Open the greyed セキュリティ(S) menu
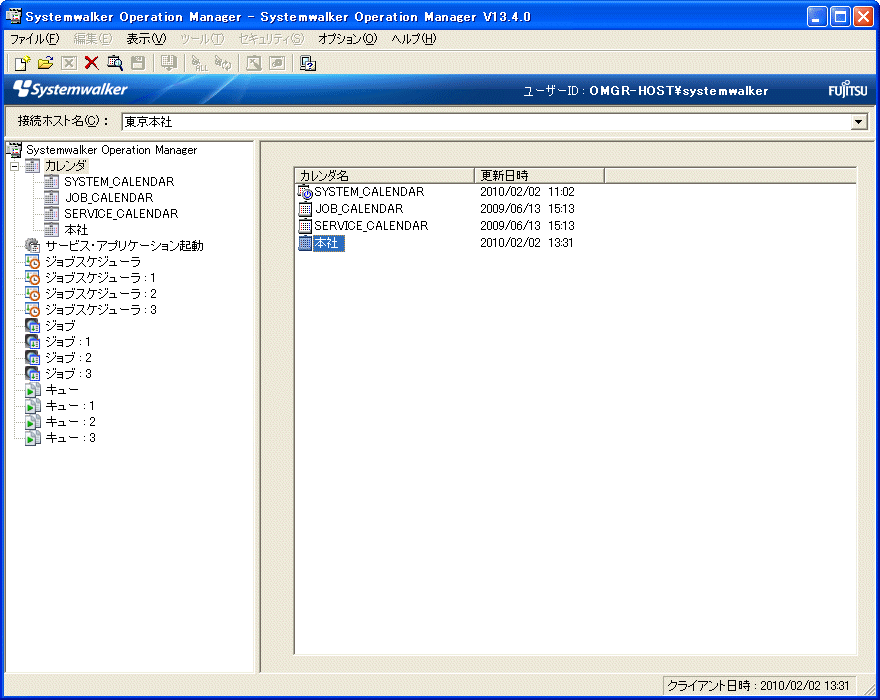 pos(271,39)
